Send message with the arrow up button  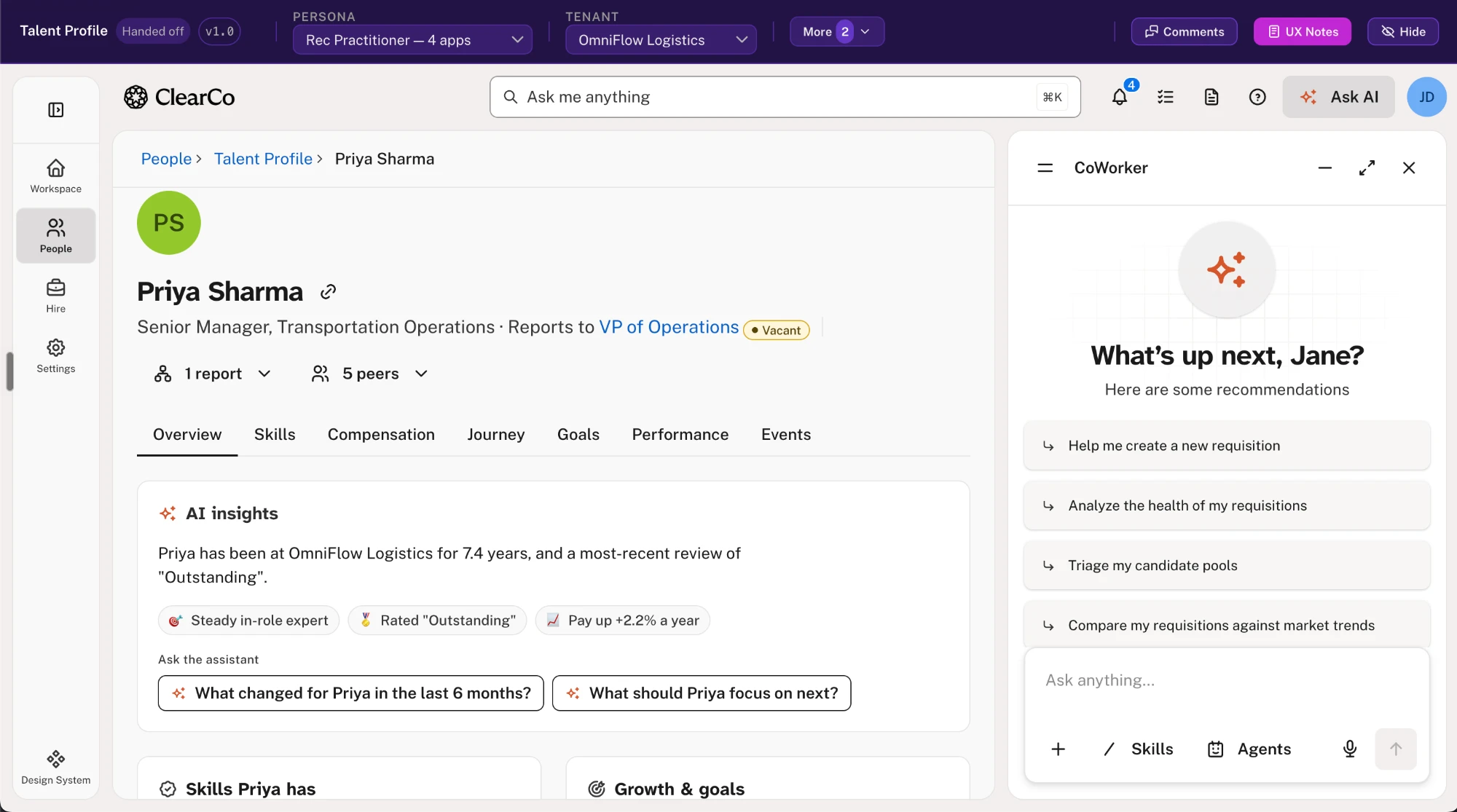point(1396,749)
